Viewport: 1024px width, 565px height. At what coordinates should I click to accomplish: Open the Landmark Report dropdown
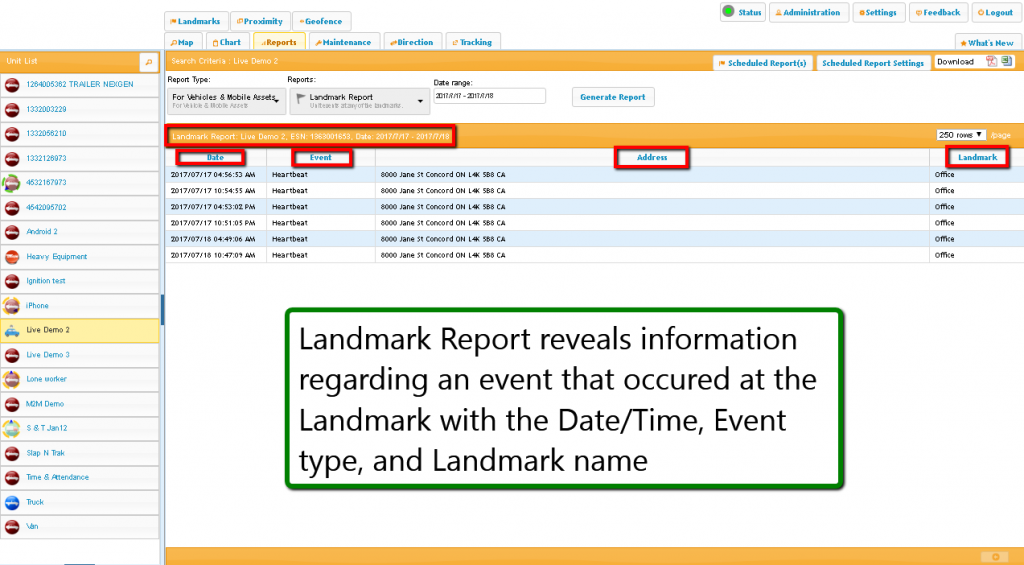click(360, 101)
